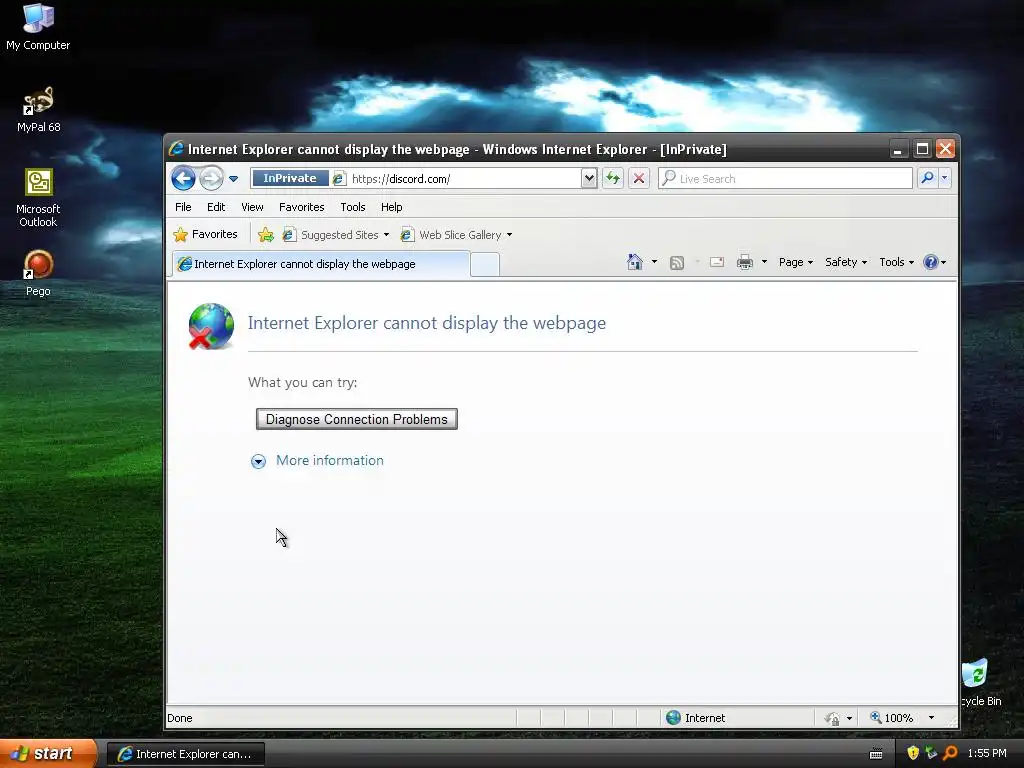Screen dimensions: 1024x768
Task: Click Add to Favorites Bar star icon
Action: click(x=266, y=234)
